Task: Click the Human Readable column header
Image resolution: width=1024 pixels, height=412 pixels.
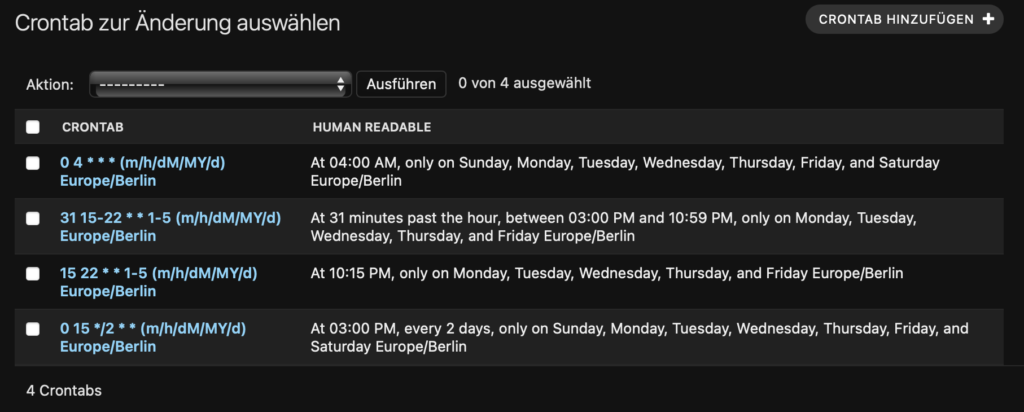Action: tap(371, 128)
